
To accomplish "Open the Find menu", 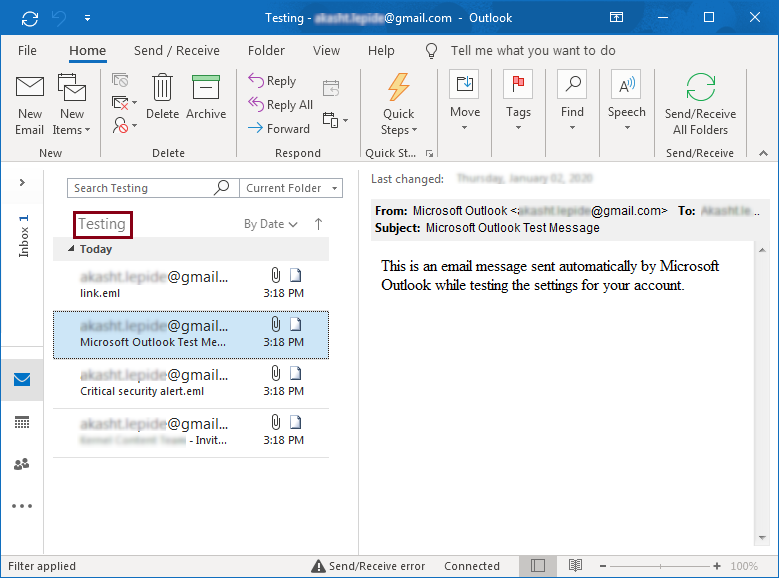I will (572, 101).
